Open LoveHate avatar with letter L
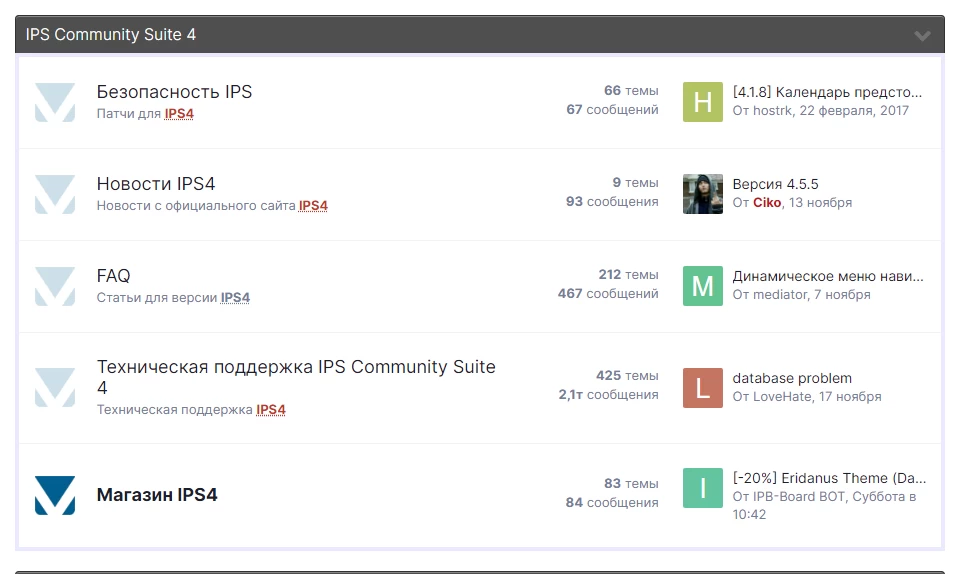The height and width of the screenshot is (574, 955). coord(703,388)
